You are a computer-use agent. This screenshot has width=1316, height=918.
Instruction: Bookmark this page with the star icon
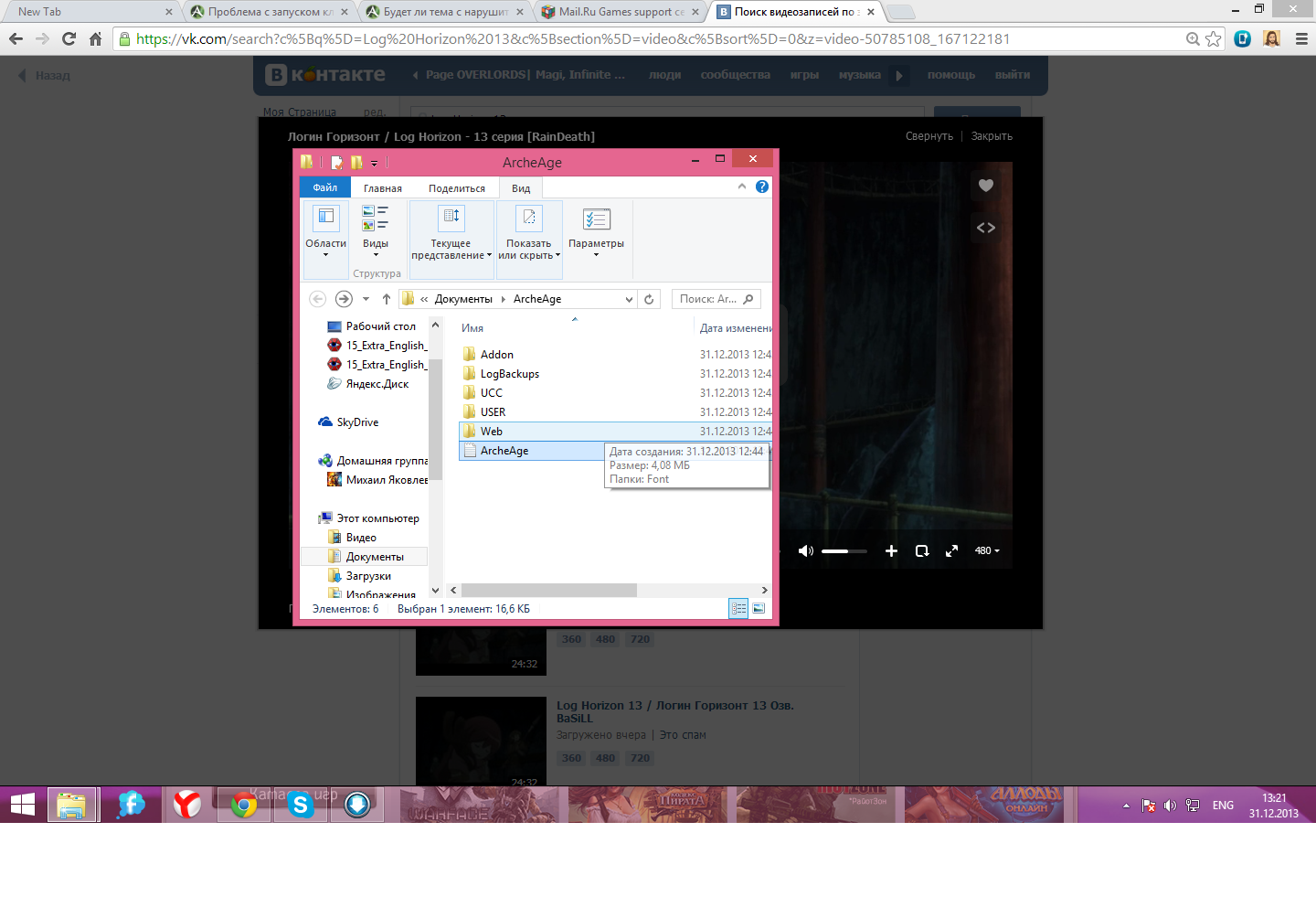[x=1213, y=39]
